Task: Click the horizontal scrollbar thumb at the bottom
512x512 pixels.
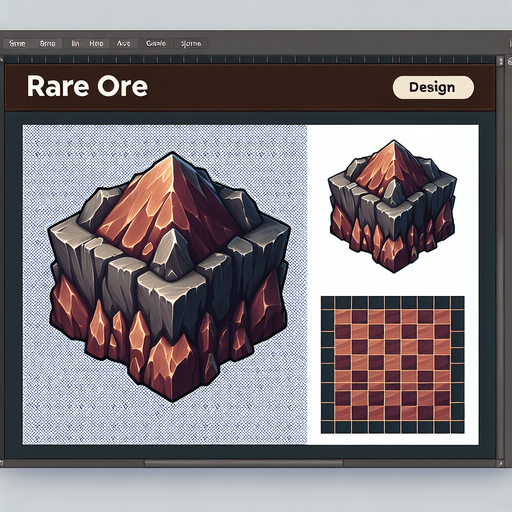Action: click(x=244, y=463)
